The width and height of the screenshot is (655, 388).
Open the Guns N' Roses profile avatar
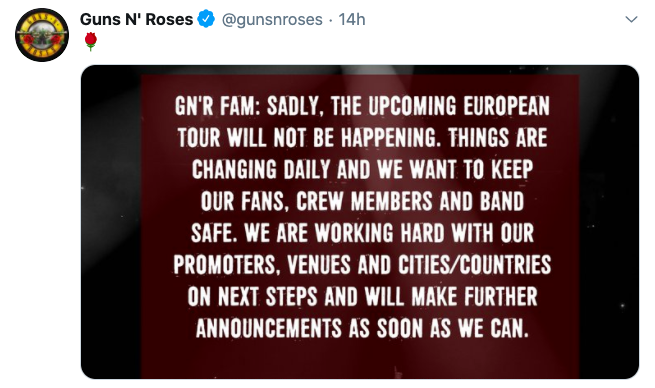(x=42, y=35)
